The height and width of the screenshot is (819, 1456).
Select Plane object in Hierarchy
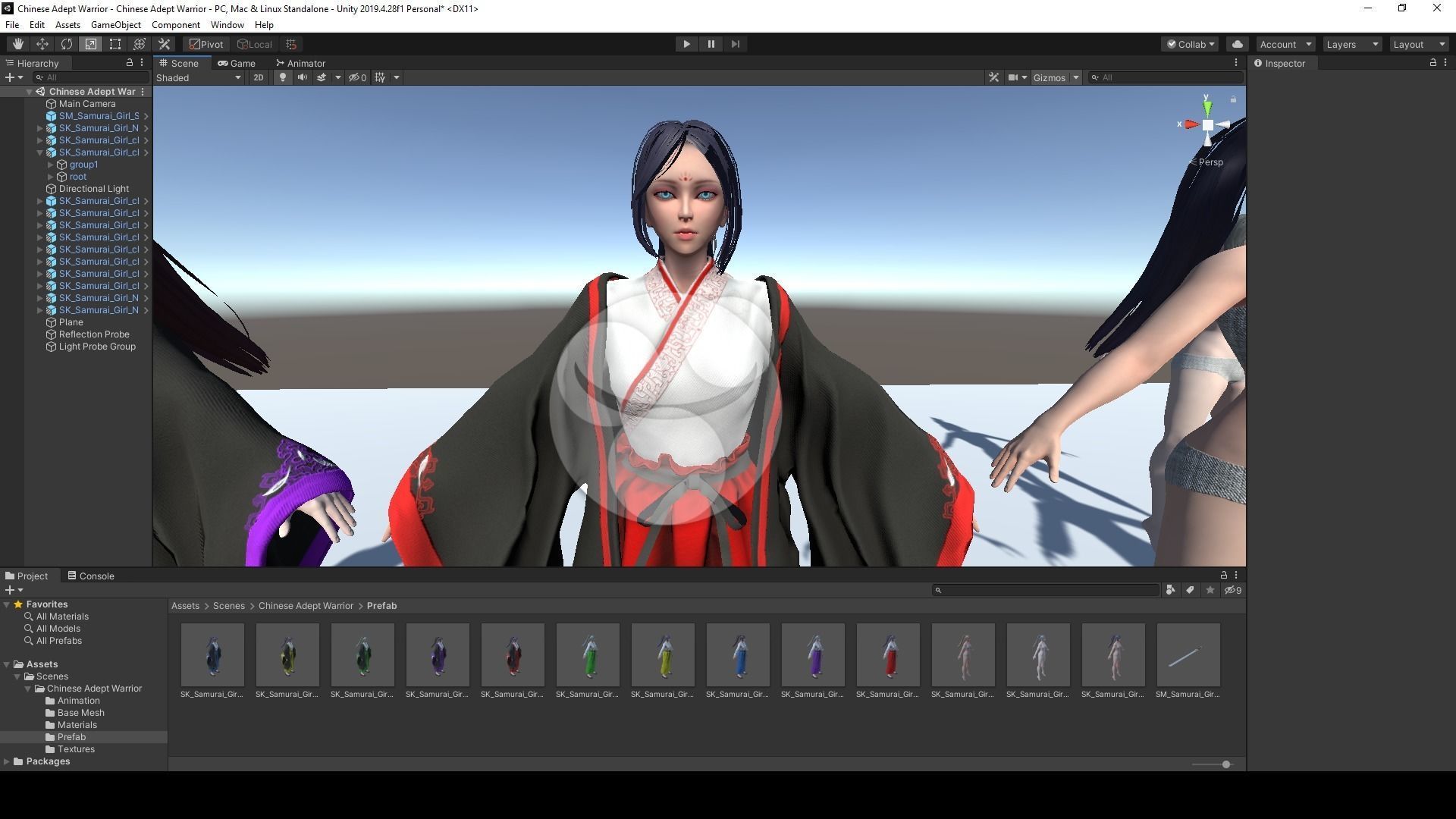tap(71, 322)
